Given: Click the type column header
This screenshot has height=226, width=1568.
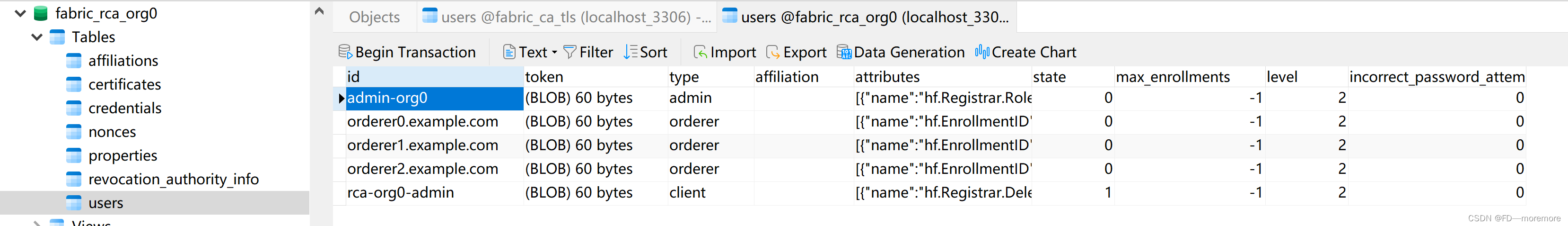Looking at the screenshot, I should coord(710,77).
